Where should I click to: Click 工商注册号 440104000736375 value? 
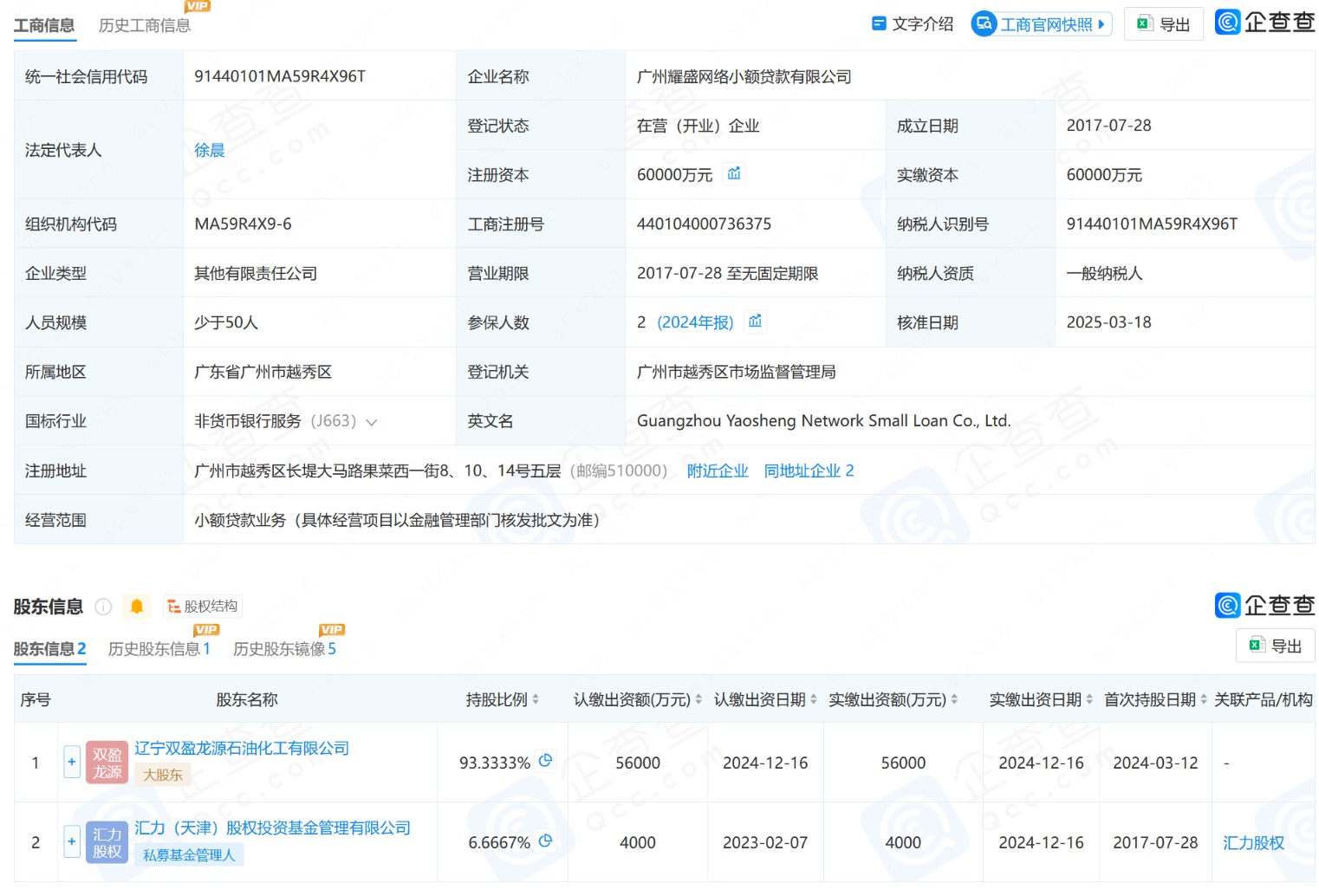(704, 224)
